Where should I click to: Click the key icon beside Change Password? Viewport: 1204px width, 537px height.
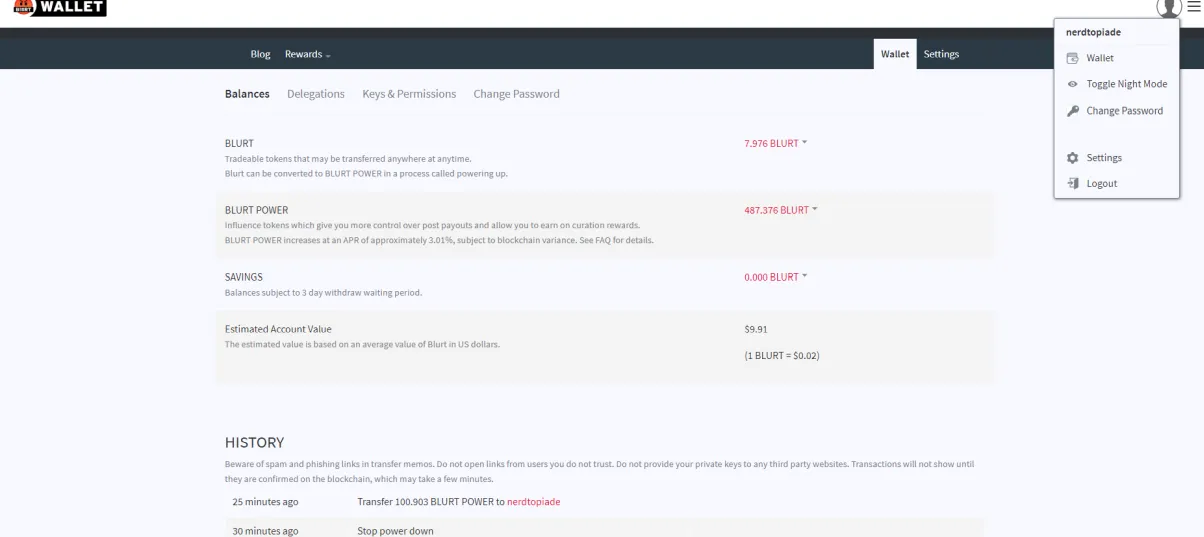tap(1073, 111)
